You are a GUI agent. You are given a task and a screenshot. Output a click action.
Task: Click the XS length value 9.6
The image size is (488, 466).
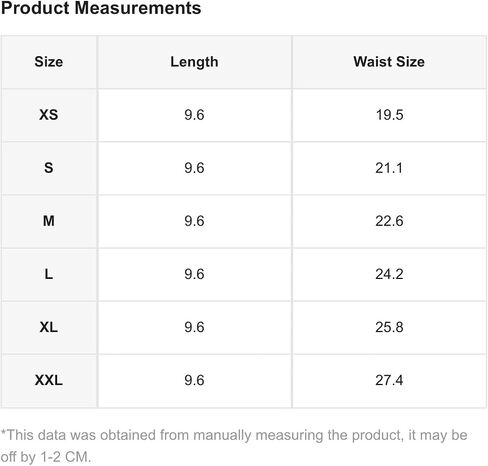tap(194, 115)
